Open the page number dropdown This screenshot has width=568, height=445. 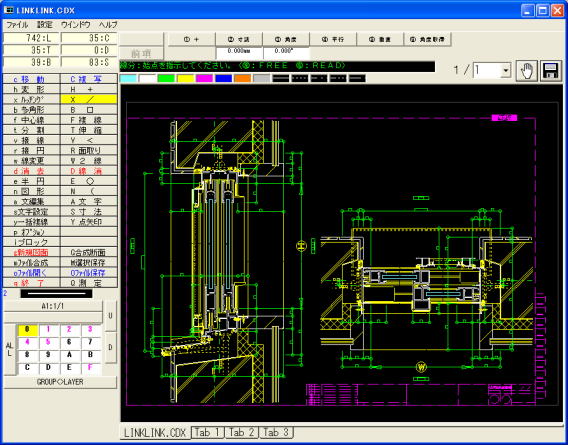506,71
